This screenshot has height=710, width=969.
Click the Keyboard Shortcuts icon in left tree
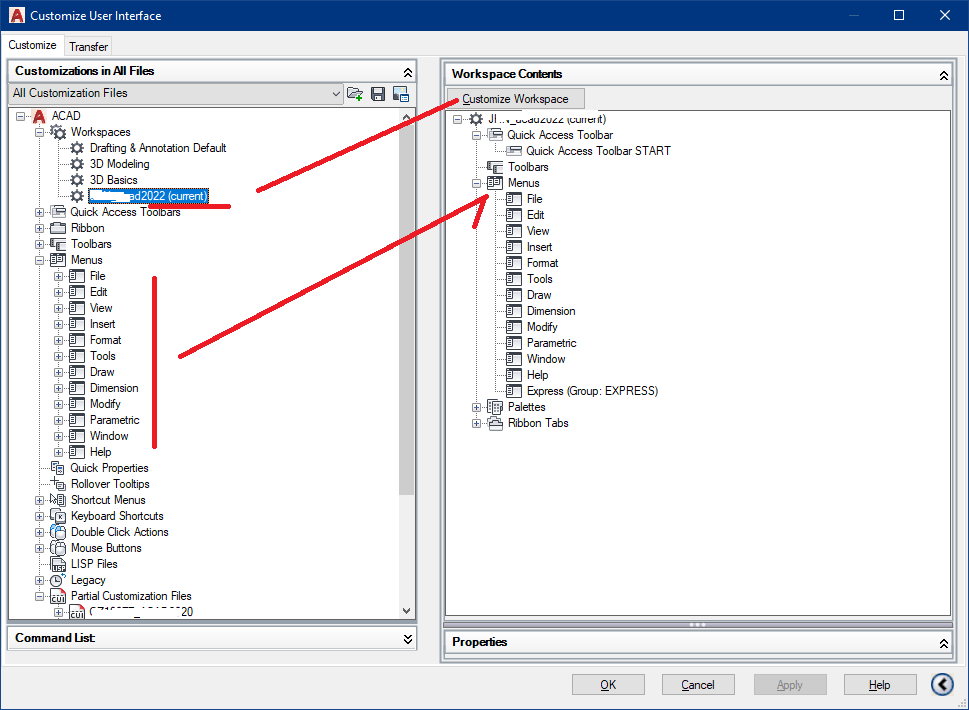click(59, 515)
